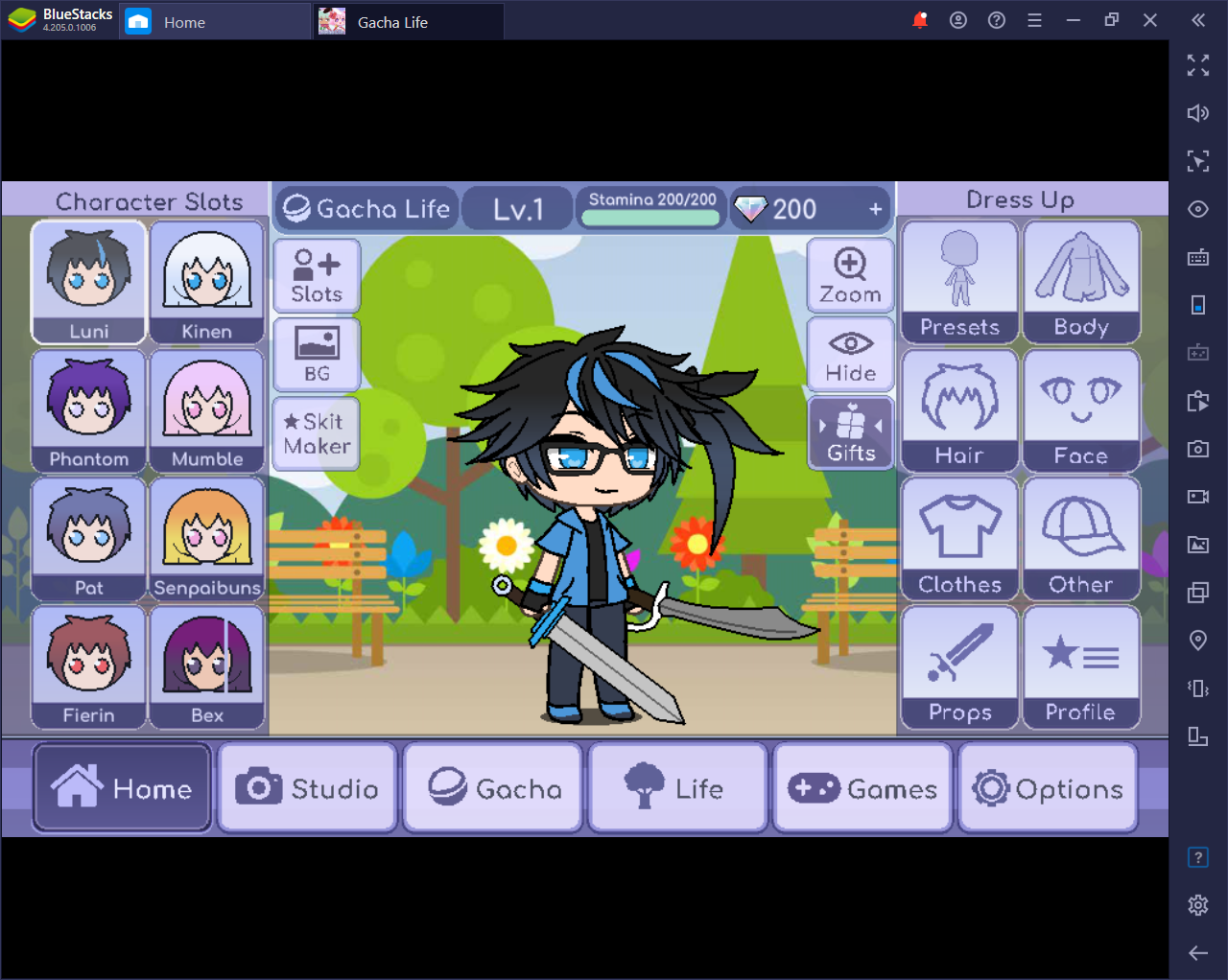Toggle fullscreen in BlueStacks sidebar

pyautogui.click(x=1198, y=65)
